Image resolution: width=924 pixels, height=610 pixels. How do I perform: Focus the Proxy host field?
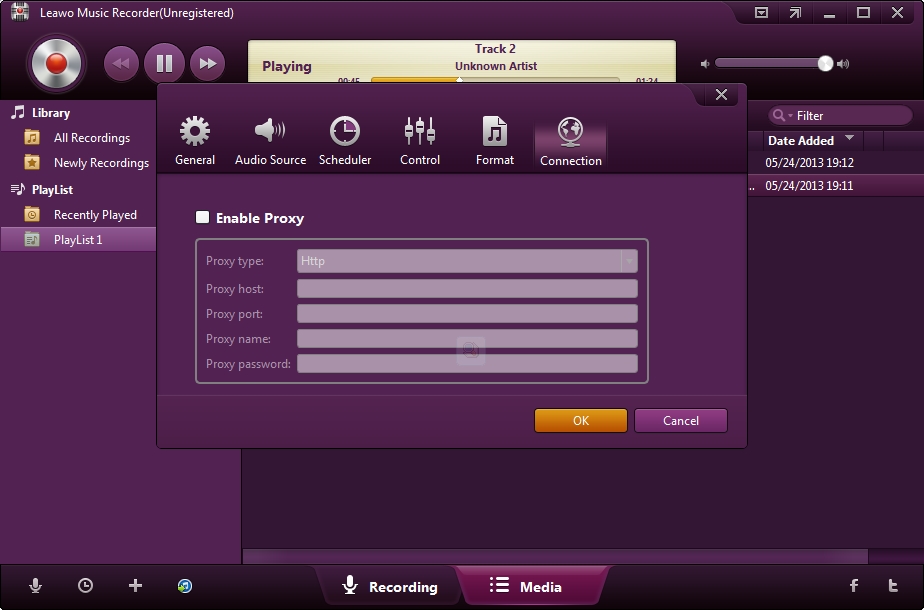pos(467,289)
